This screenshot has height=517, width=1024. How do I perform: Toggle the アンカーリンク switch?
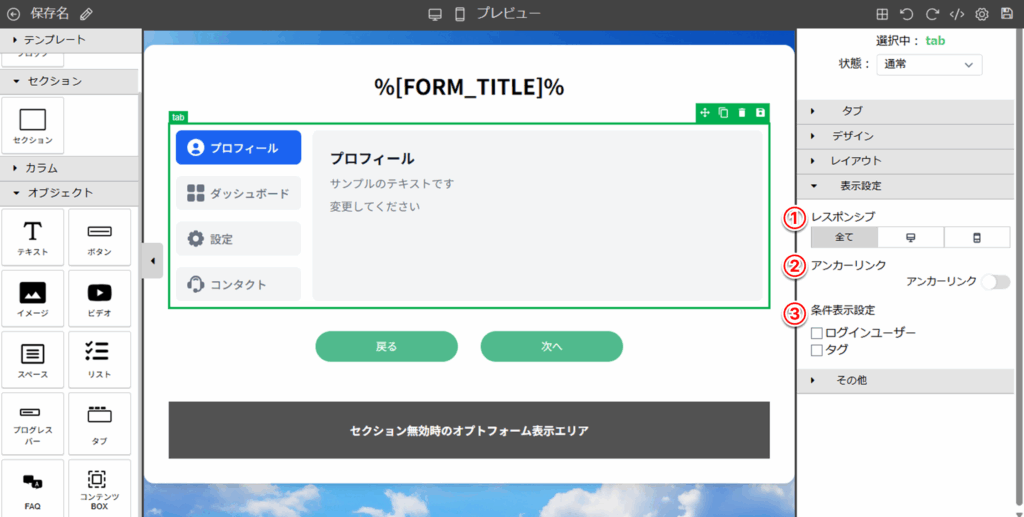[x=995, y=282]
